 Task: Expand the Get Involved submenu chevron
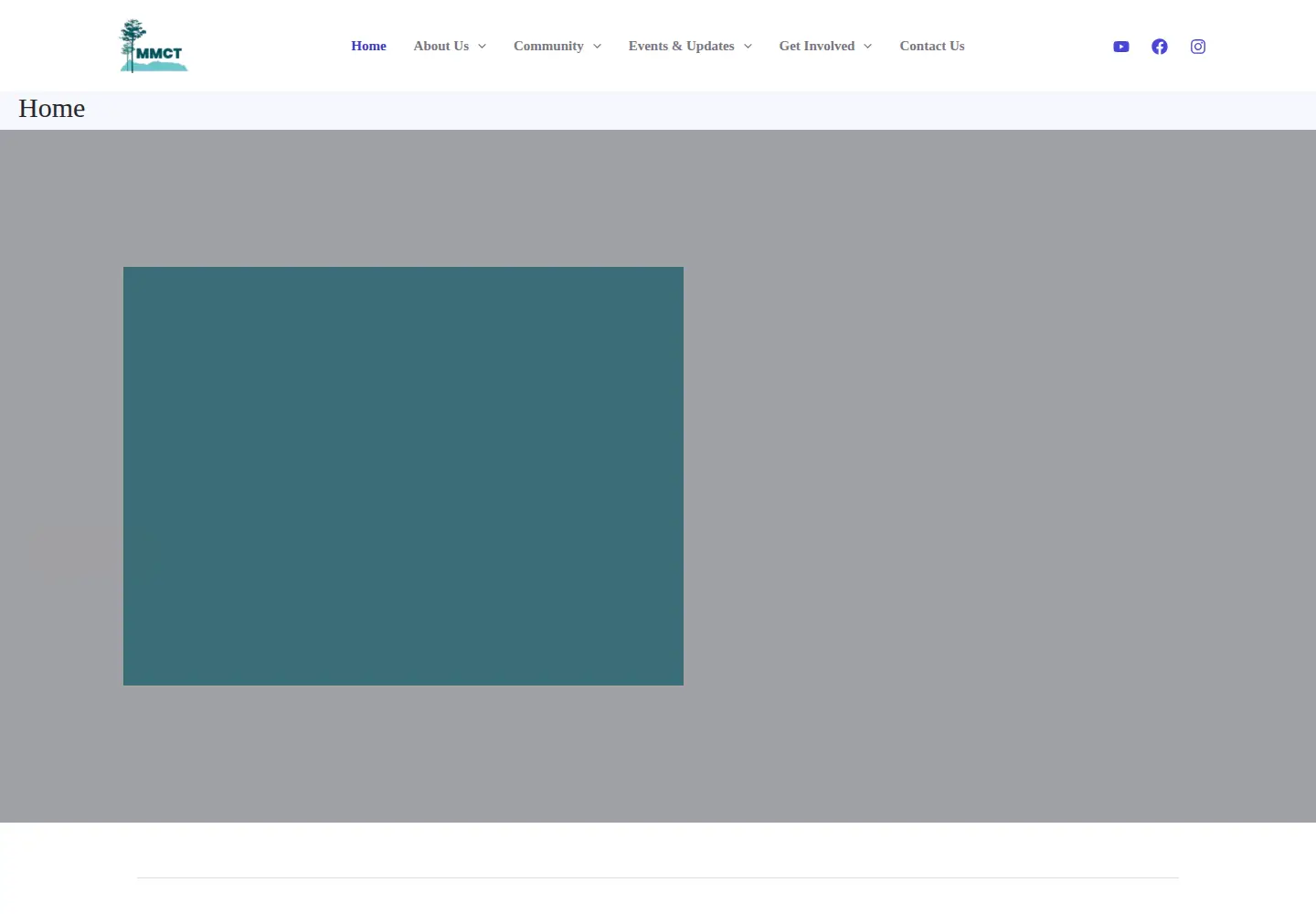[867, 47]
